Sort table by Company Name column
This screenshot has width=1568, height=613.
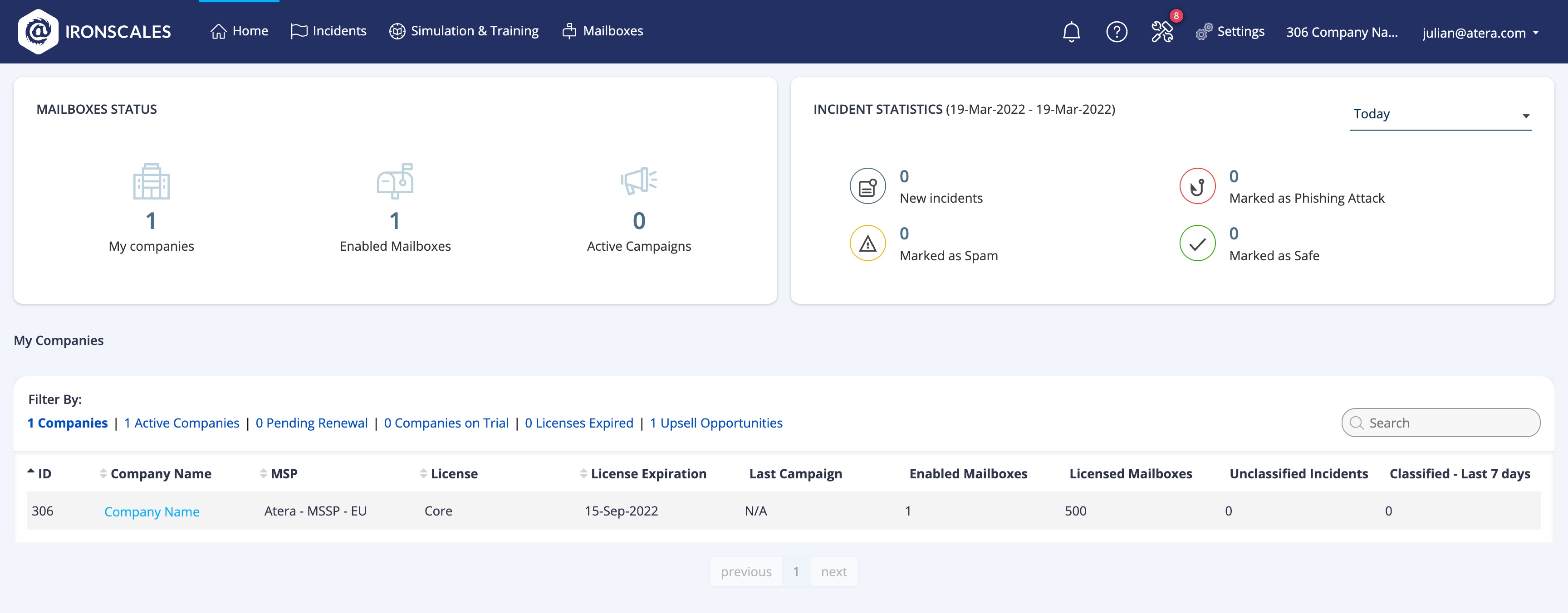pos(161,474)
